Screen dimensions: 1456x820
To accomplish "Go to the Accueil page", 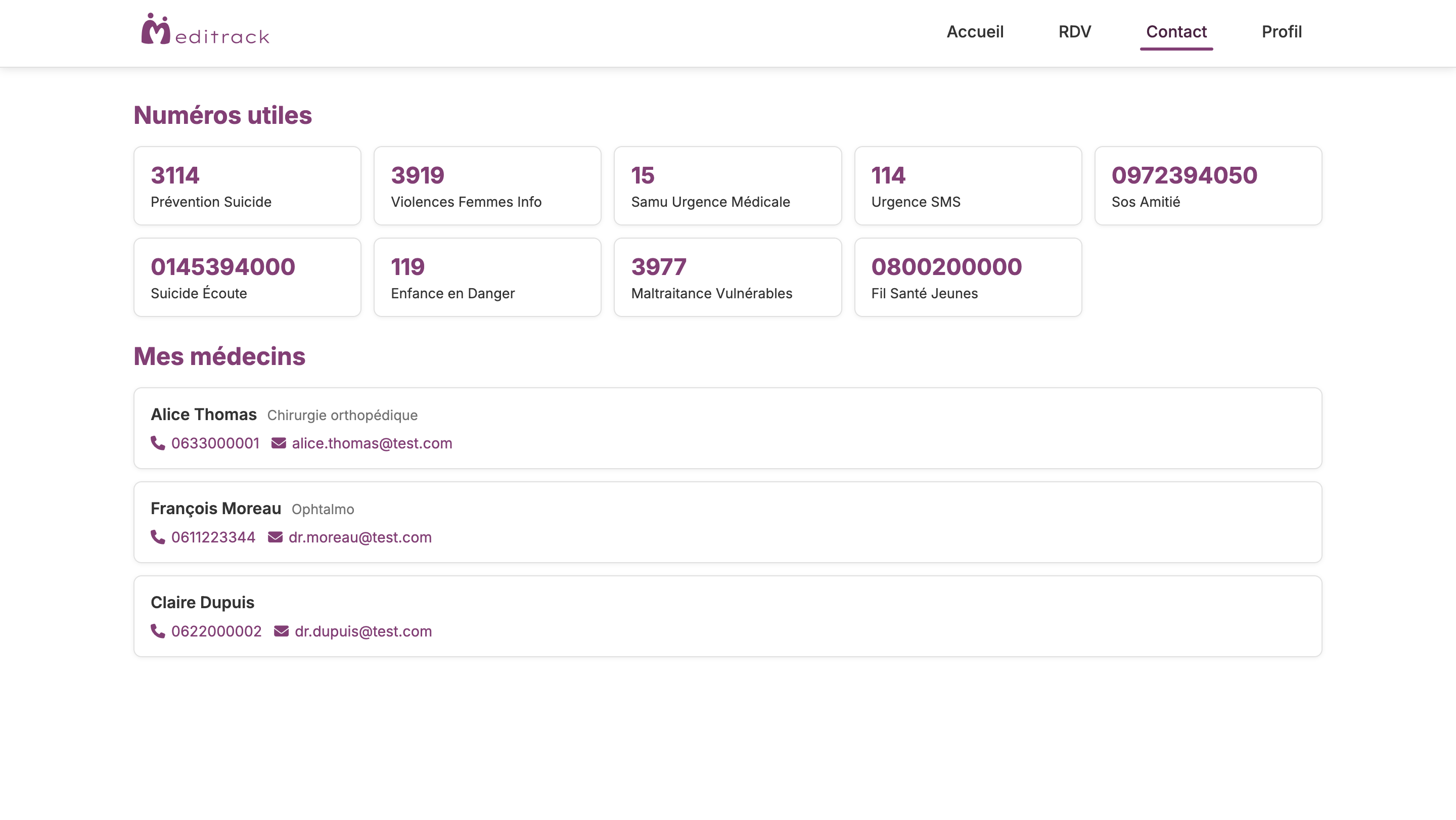I will [975, 32].
